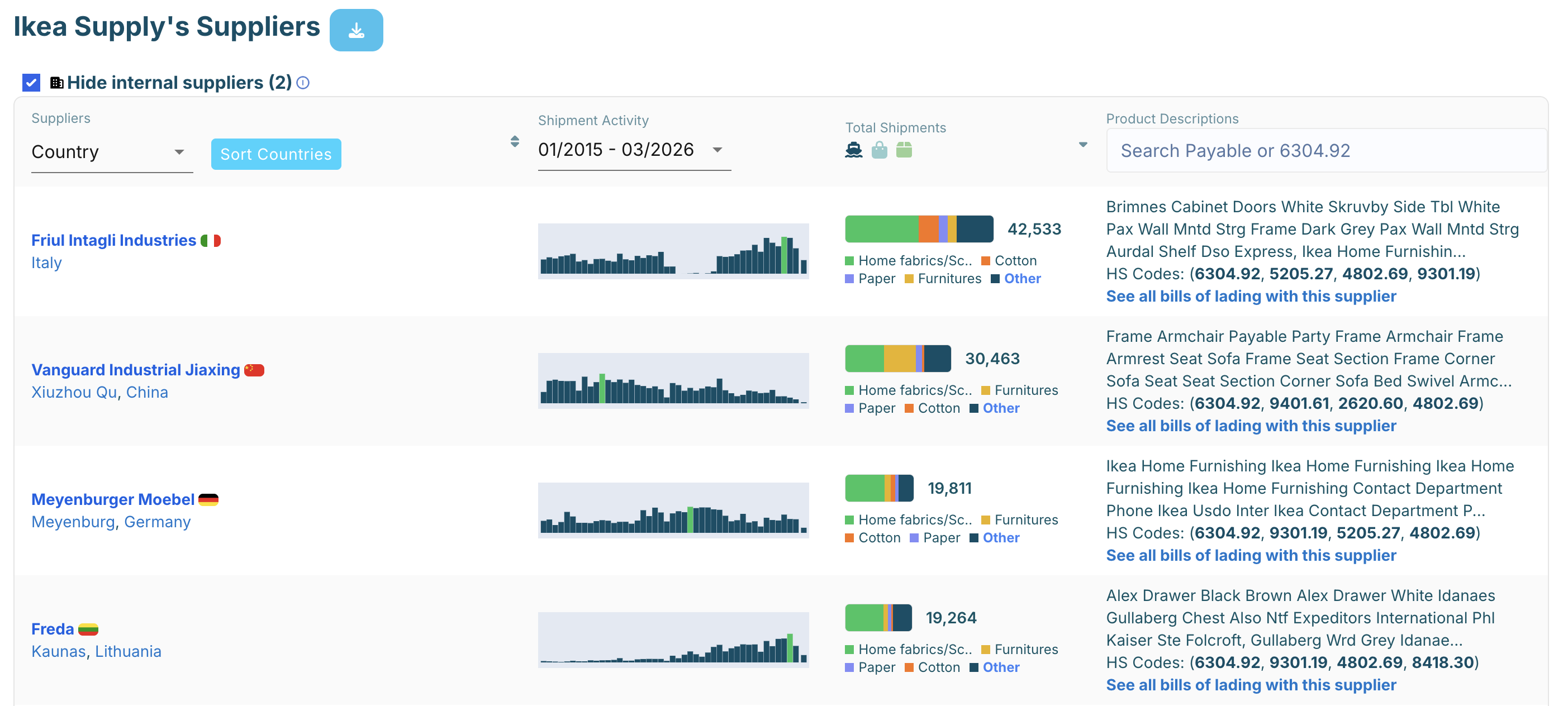Open the Other category for Friul Intagli
Screen dimensions: 1568x706
(x=1022, y=279)
